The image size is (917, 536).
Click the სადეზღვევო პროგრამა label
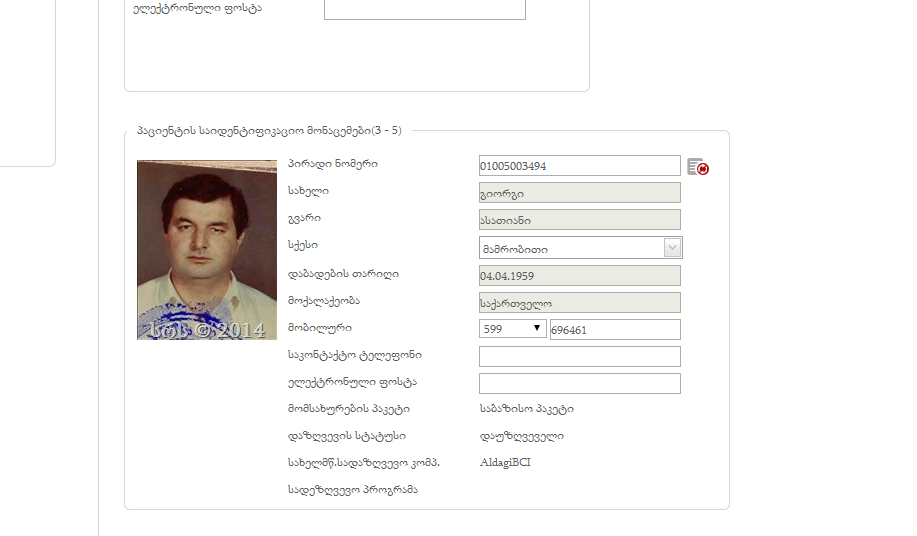[352, 489]
